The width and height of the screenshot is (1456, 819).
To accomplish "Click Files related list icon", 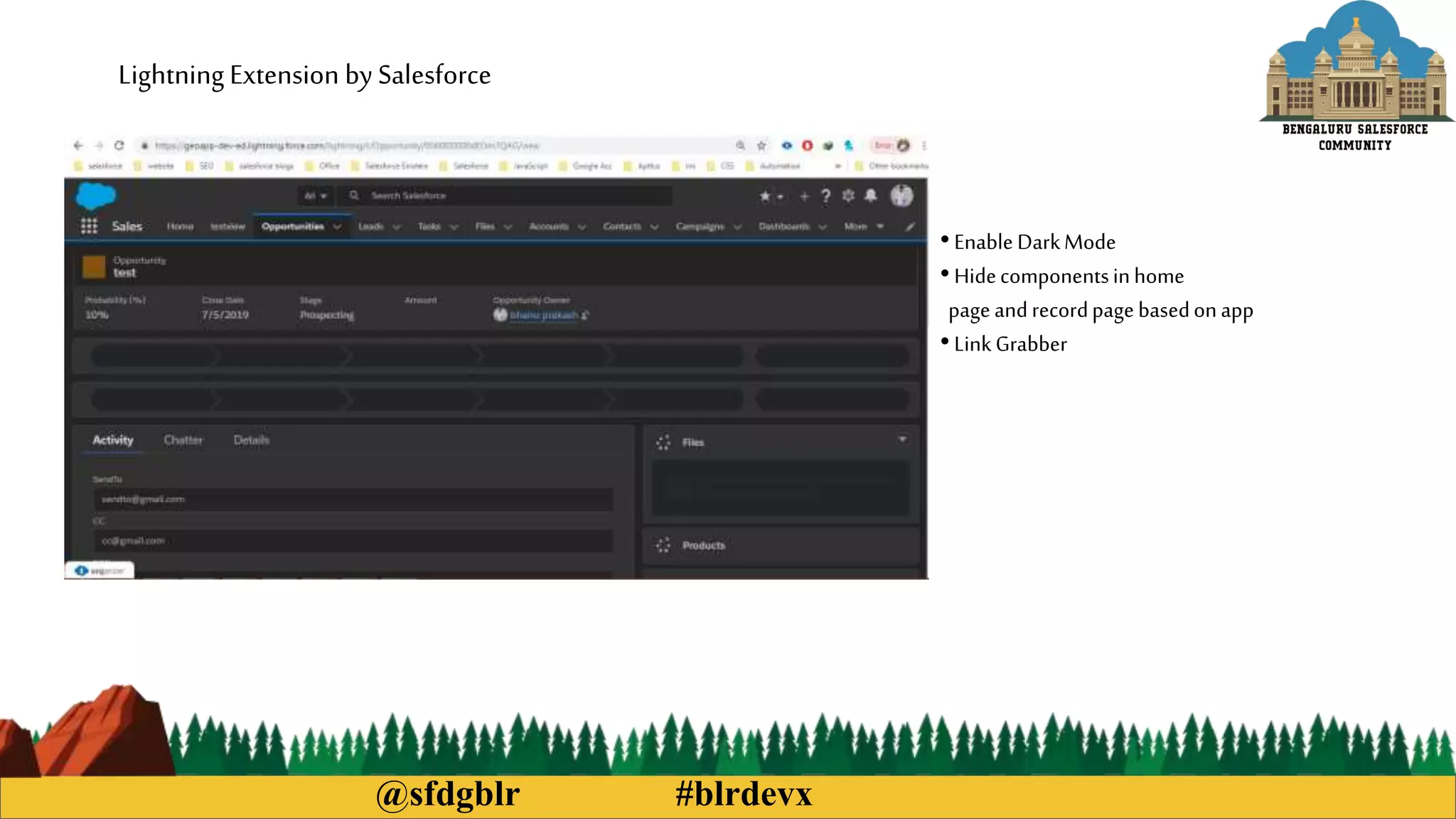I will (x=663, y=442).
